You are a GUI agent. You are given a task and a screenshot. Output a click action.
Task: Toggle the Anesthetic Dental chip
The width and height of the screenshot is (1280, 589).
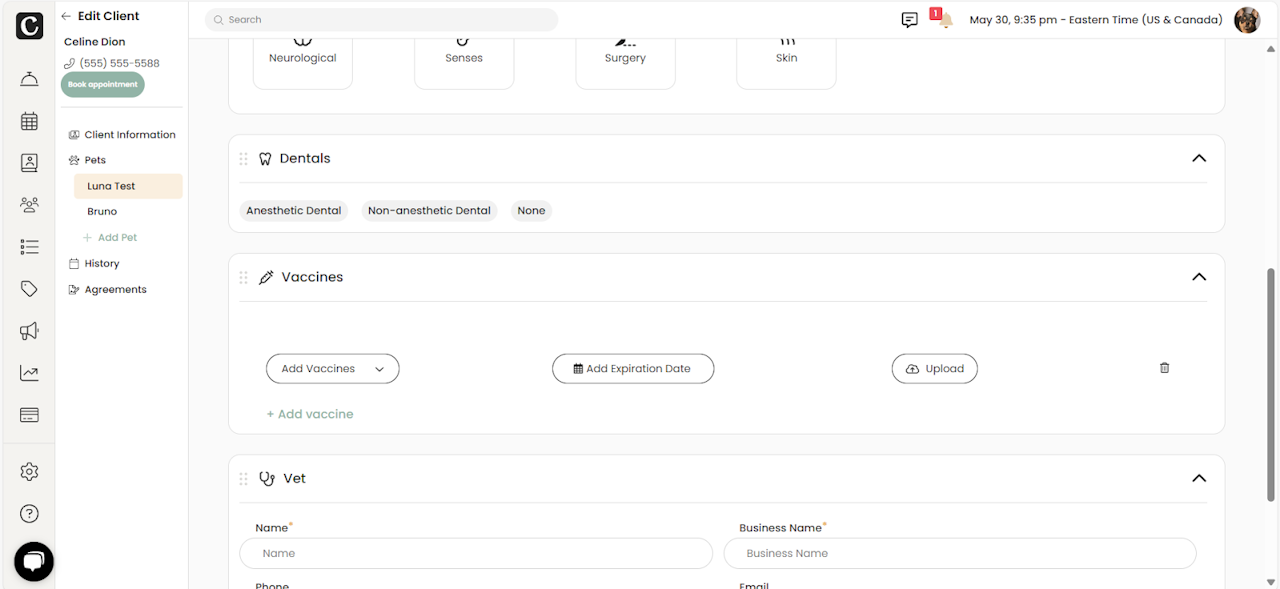pos(294,211)
